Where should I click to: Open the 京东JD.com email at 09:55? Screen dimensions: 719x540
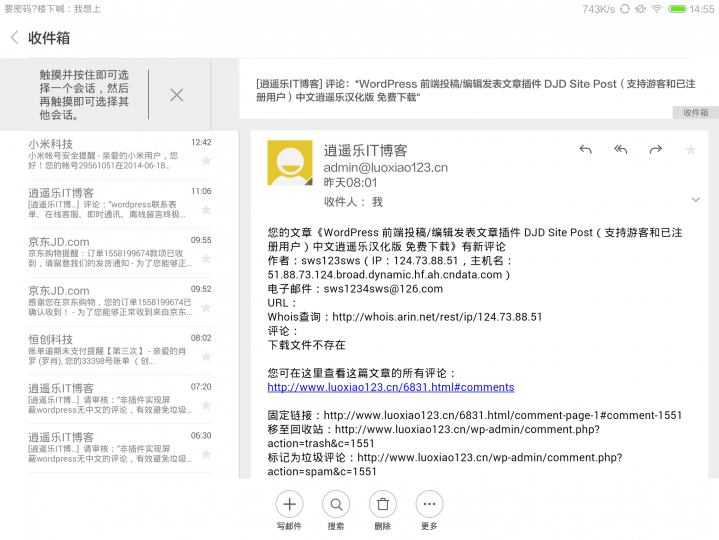(120, 253)
